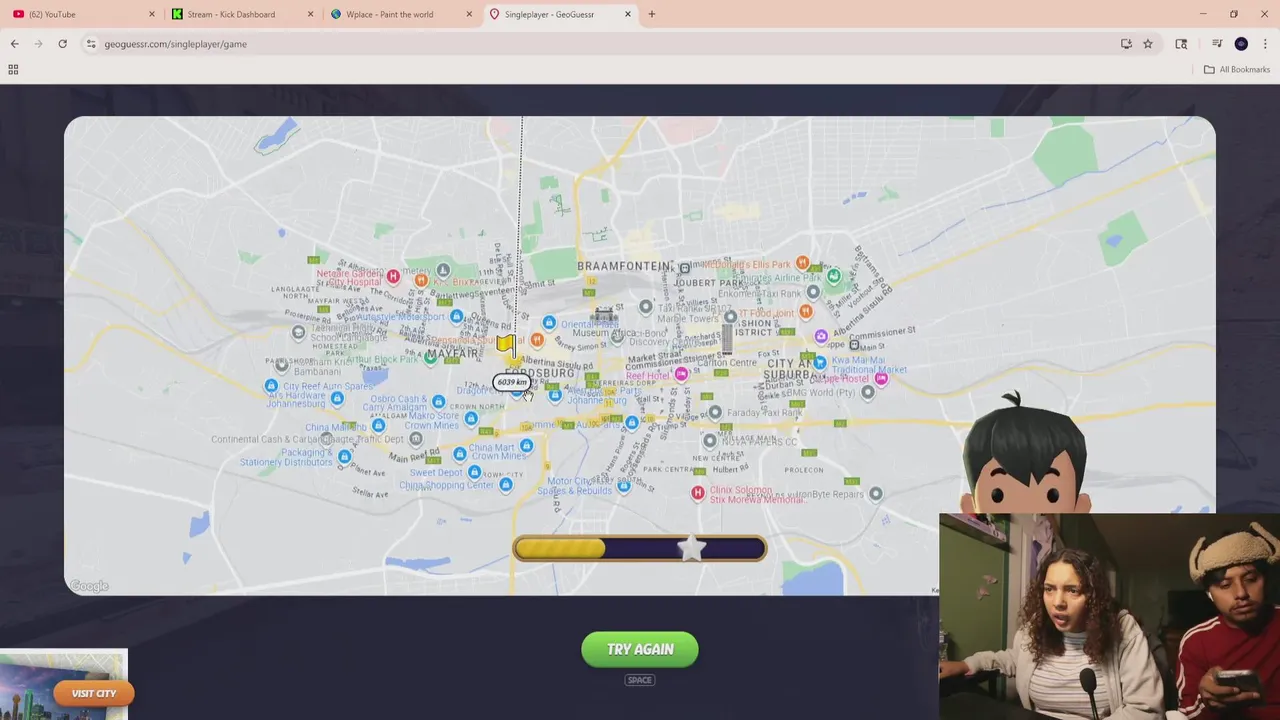The width and height of the screenshot is (1280, 720).
Task: Open the tab search extension icon
Action: pyautogui.click(x=1181, y=44)
